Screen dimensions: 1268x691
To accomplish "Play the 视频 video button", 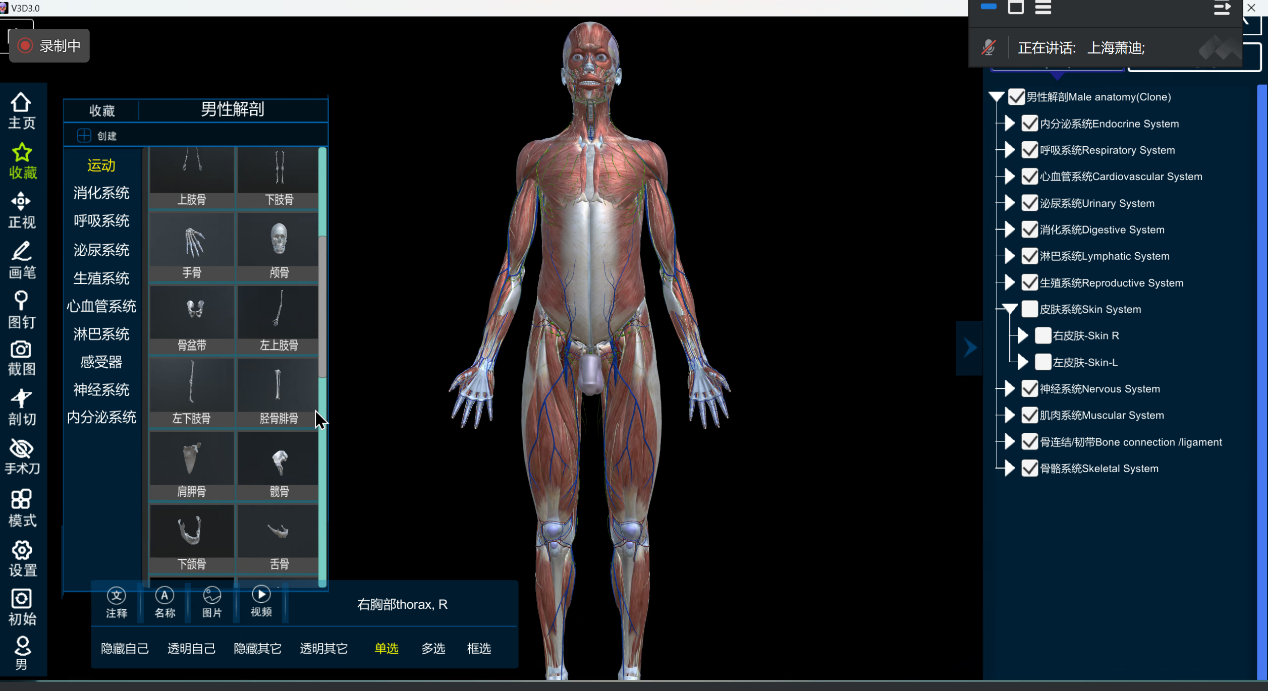I will pyautogui.click(x=261, y=601).
